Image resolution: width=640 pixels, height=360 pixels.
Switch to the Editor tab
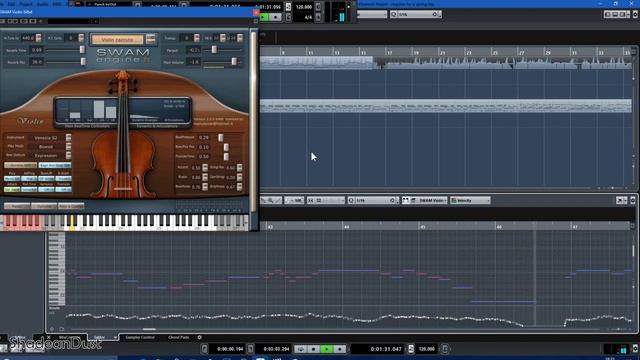(x=100, y=337)
